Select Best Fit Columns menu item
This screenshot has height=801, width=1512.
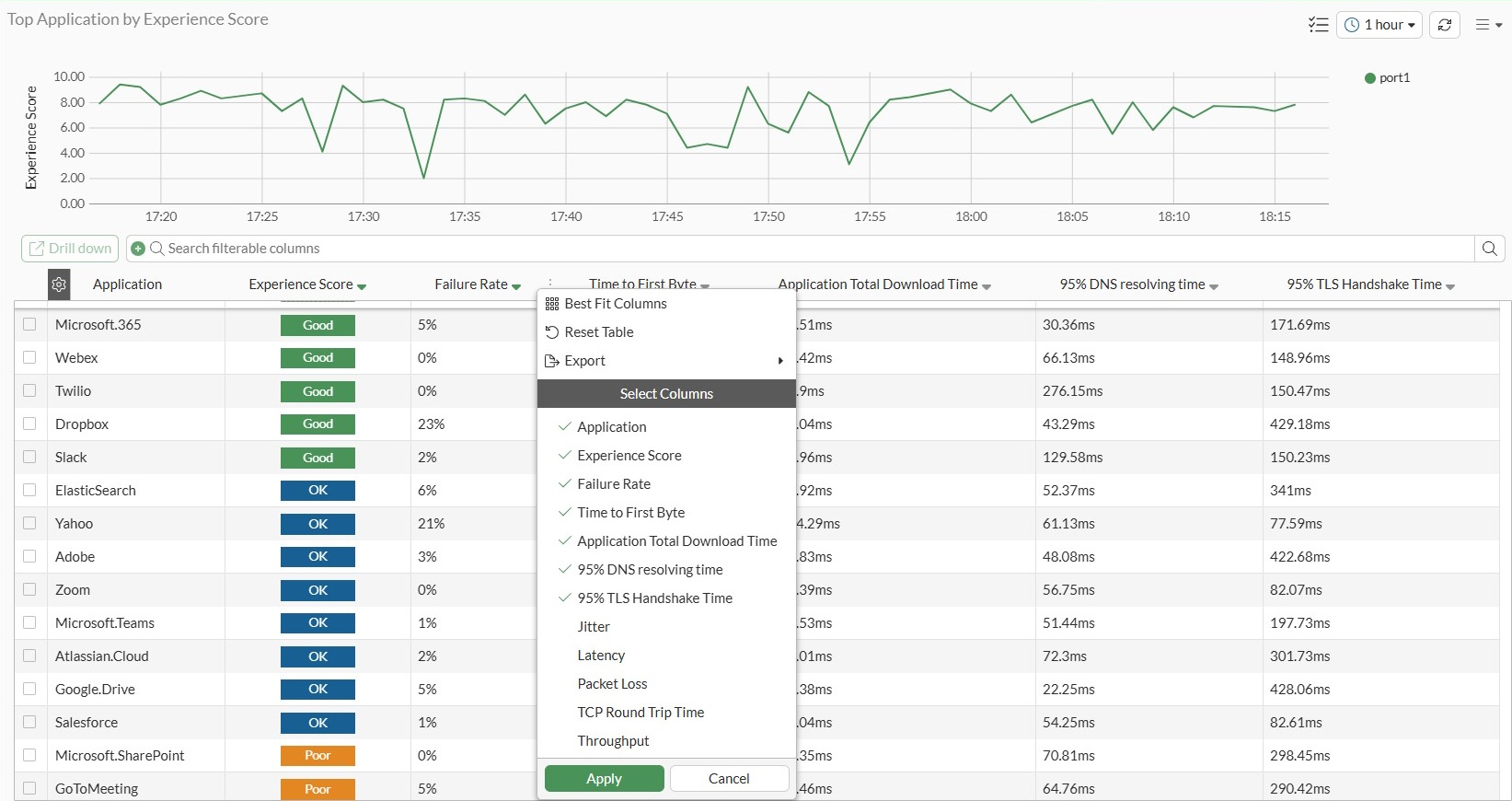[615, 304]
